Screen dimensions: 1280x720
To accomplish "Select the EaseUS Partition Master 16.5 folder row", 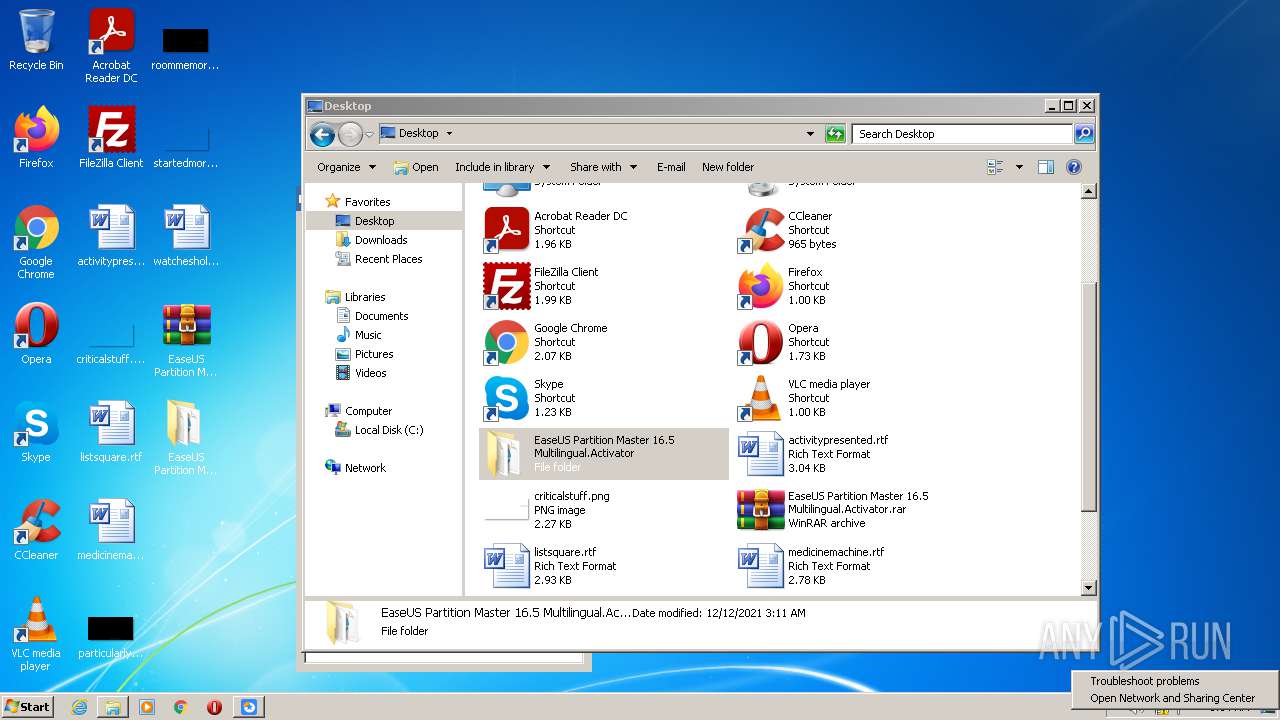I will (604, 454).
